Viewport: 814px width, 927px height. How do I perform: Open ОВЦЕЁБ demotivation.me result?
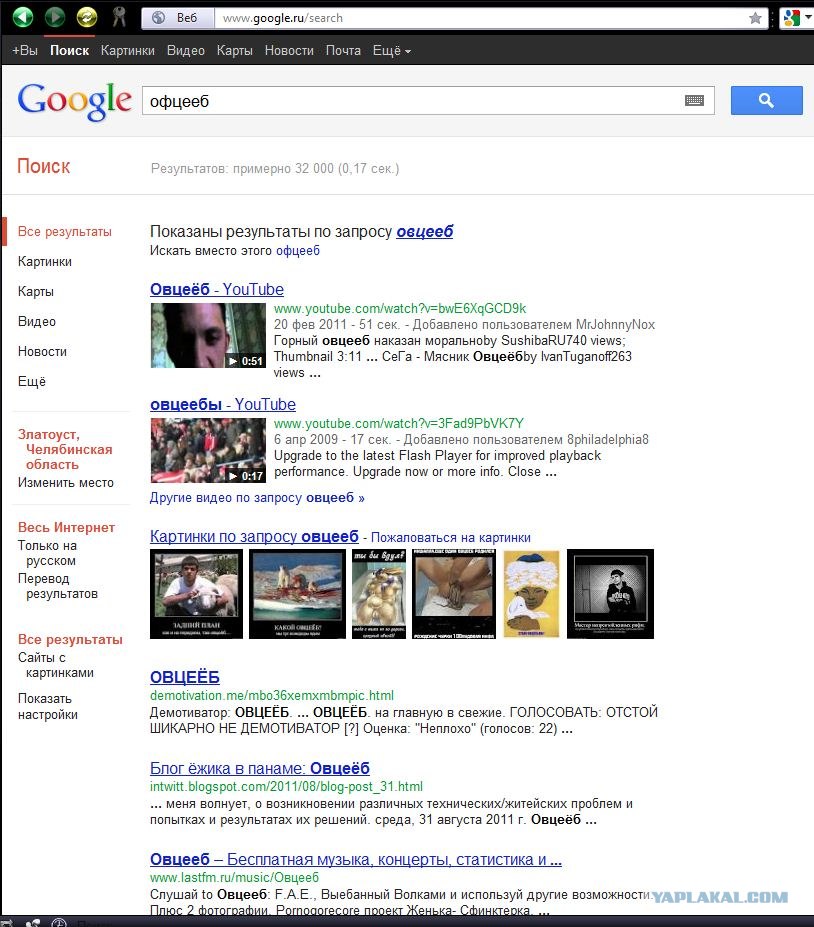(184, 677)
